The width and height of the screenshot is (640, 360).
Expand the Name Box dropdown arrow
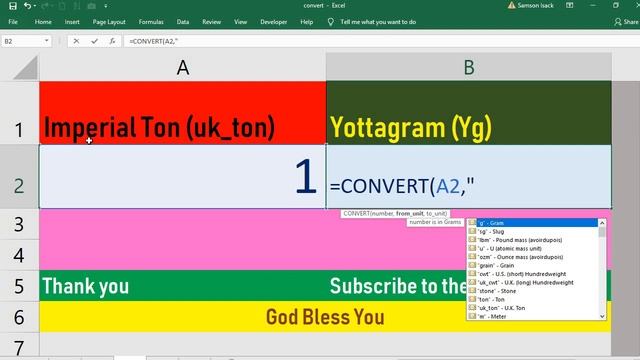(47, 41)
